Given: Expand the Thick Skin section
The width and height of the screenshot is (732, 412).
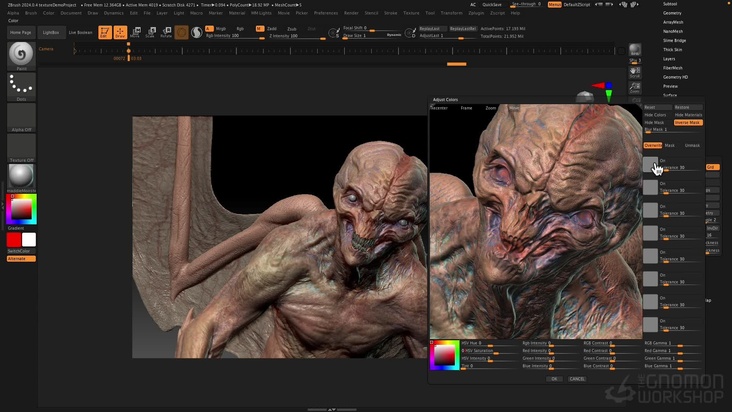Looking at the screenshot, I should [x=673, y=49].
